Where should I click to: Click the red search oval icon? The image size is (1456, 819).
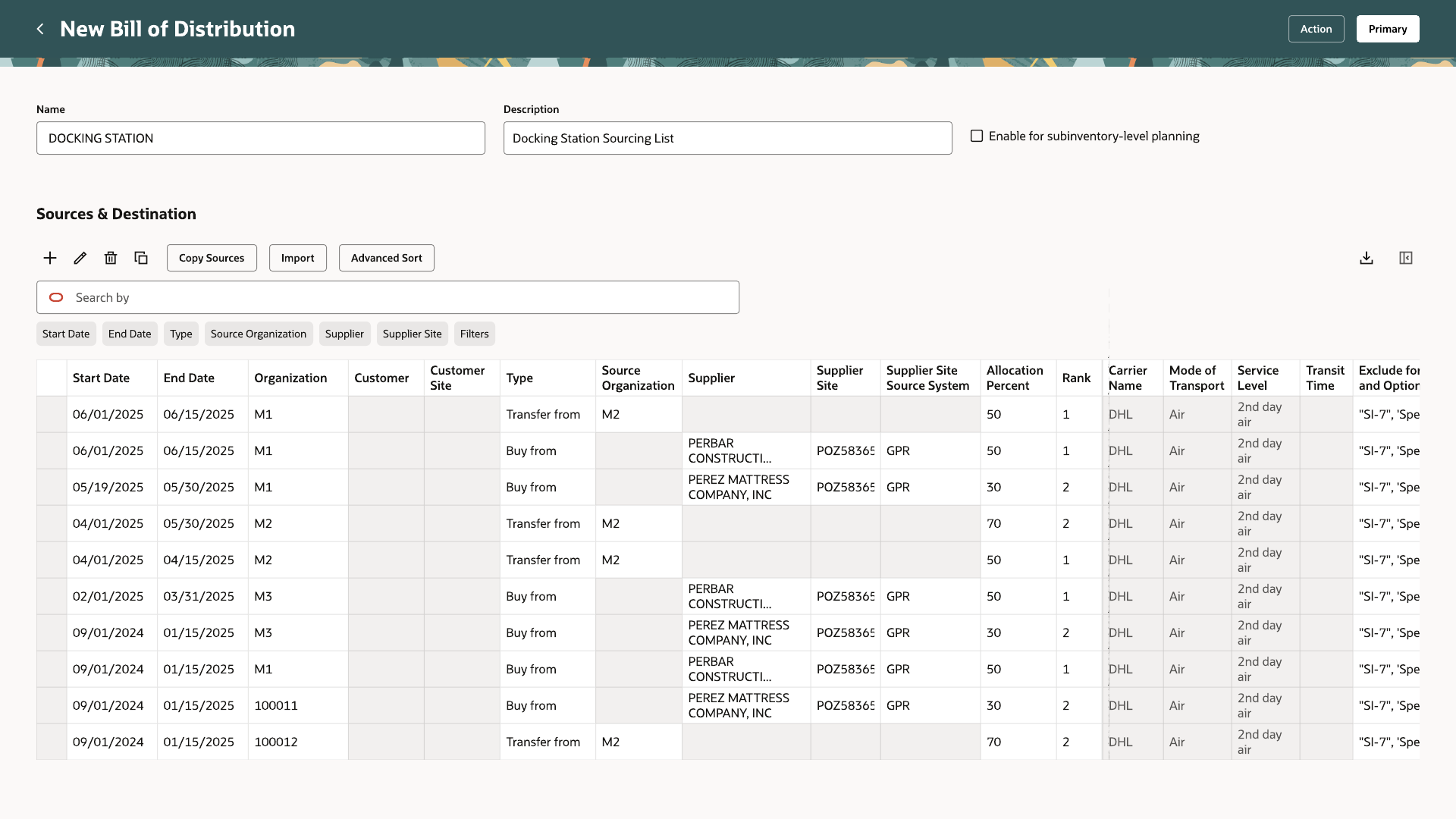tap(56, 297)
